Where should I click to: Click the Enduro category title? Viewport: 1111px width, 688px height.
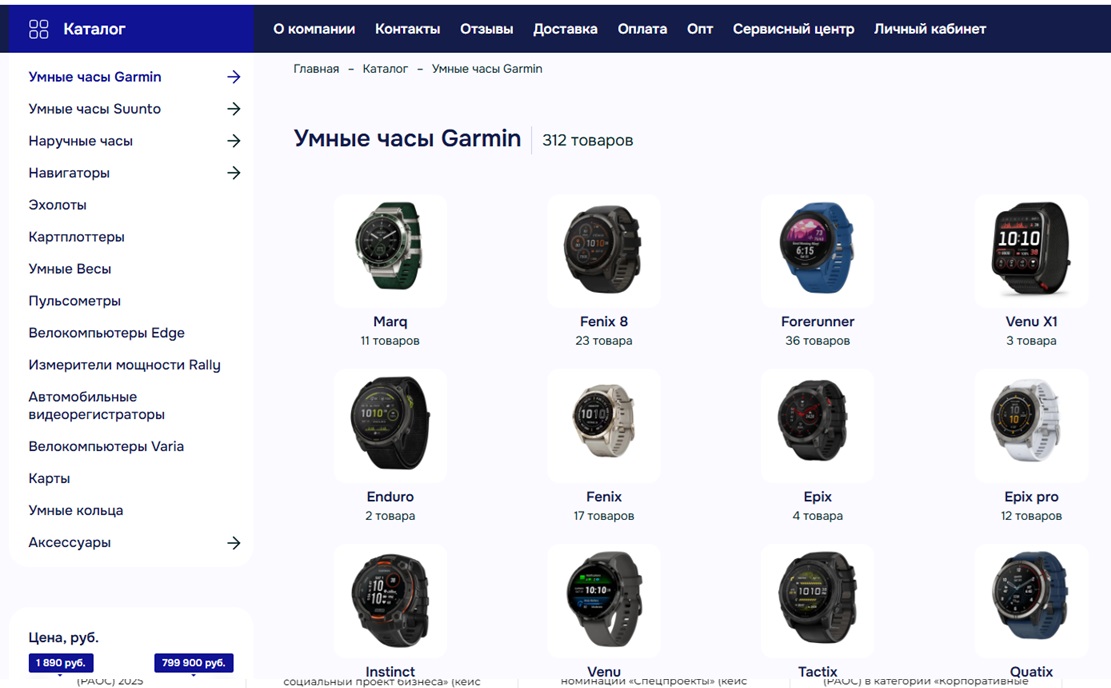pos(390,497)
